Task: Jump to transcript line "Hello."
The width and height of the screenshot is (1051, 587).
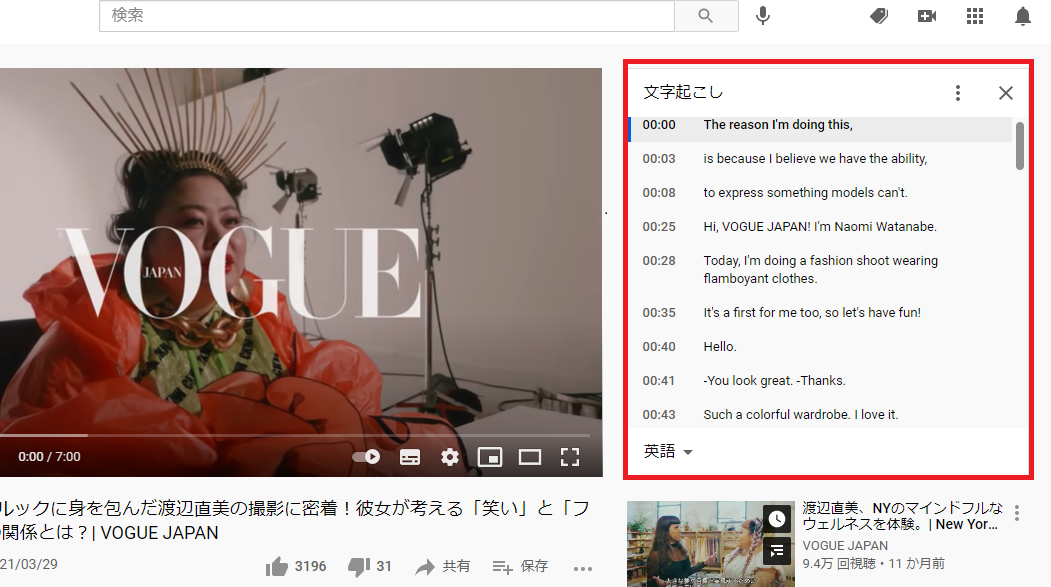Action: (x=821, y=347)
